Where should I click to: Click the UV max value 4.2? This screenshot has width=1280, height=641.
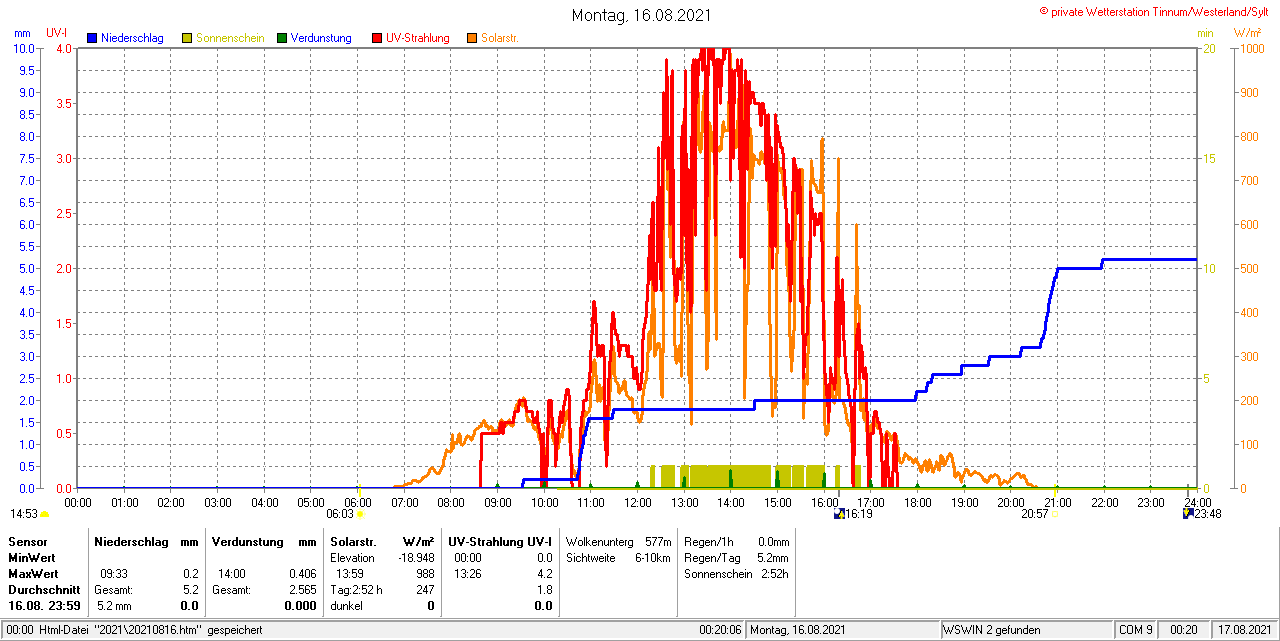tap(544, 574)
